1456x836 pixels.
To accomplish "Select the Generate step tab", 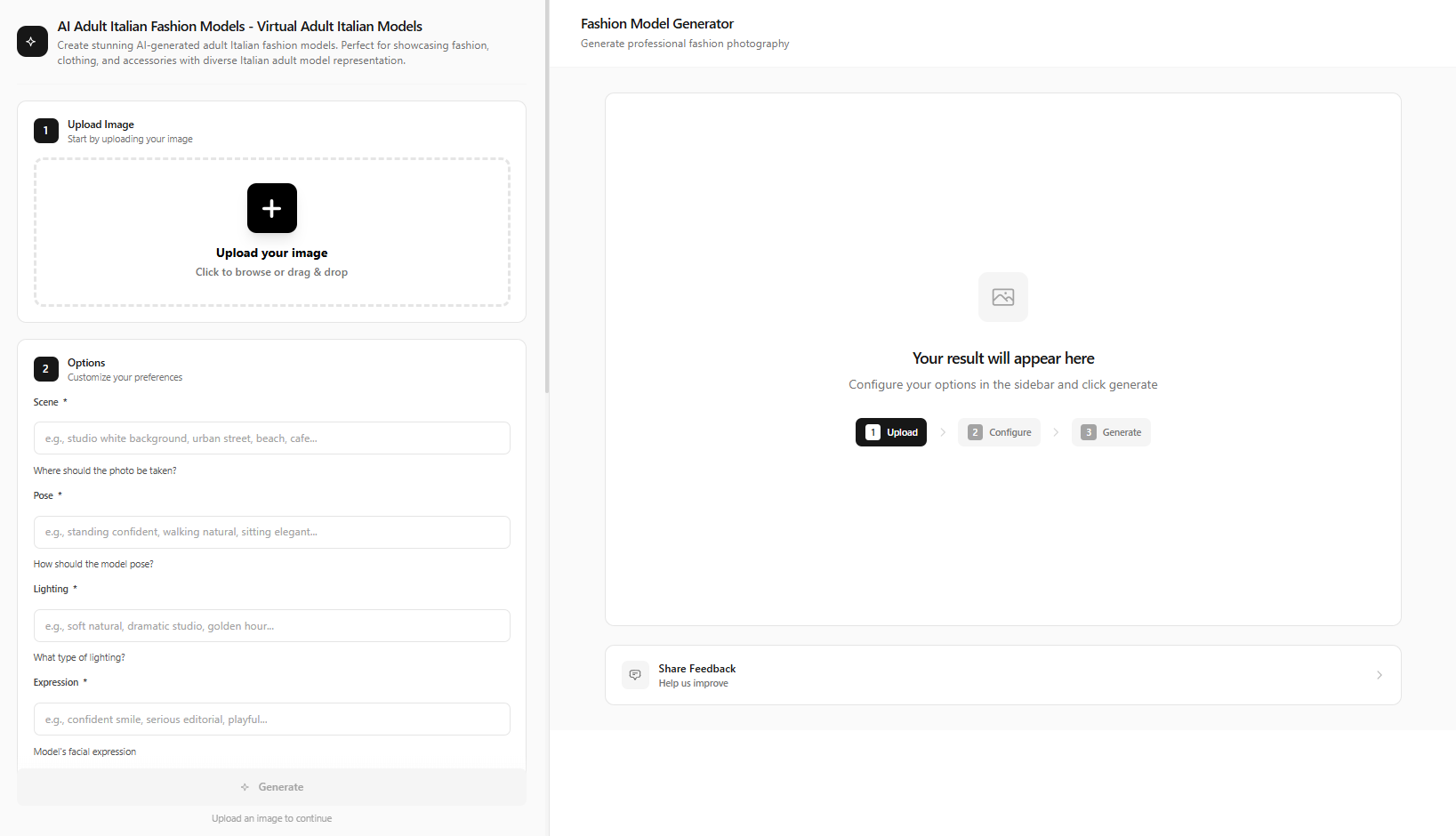I will pos(1111,432).
